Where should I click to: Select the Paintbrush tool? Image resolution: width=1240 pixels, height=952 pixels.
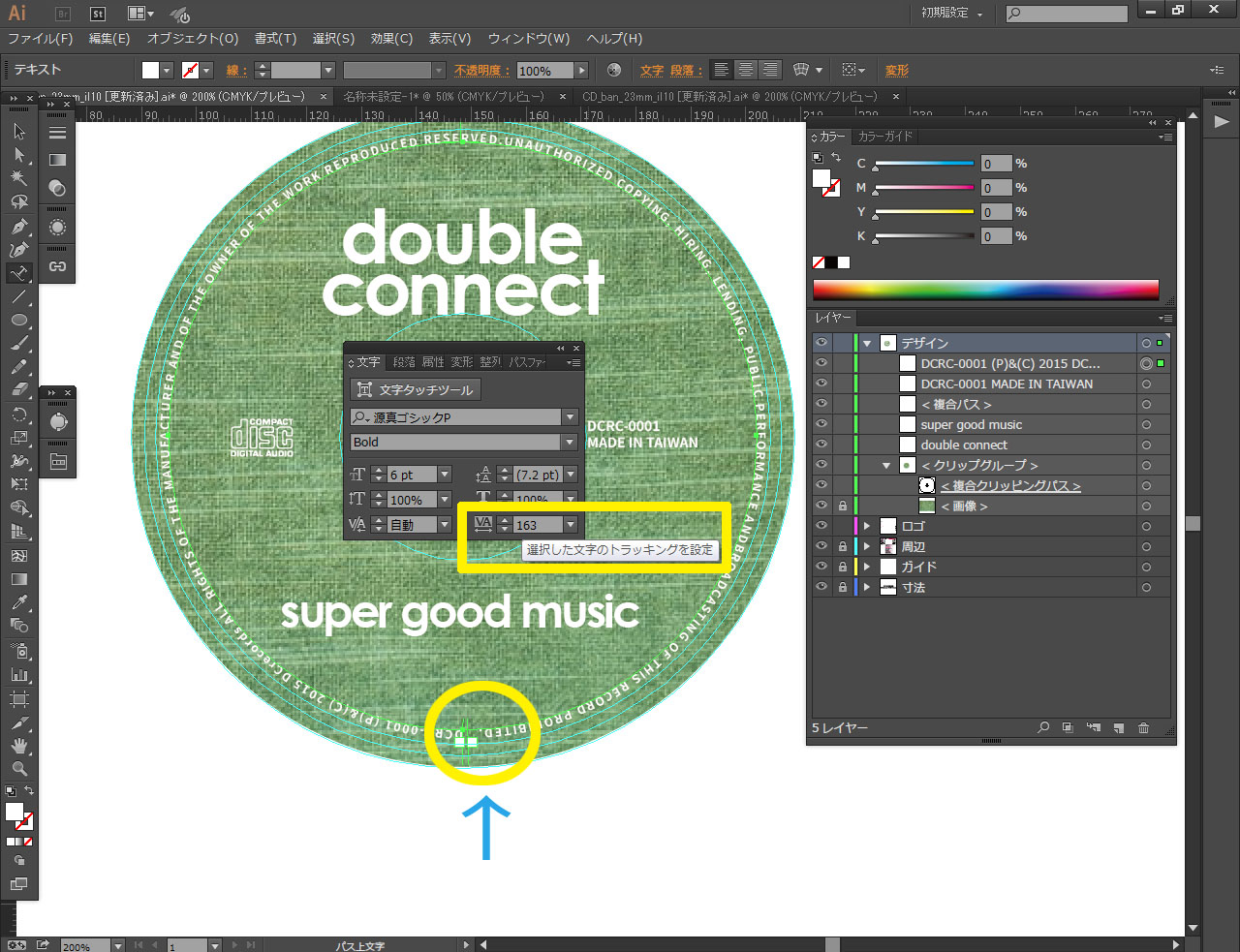pyautogui.click(x=19, y=344)
